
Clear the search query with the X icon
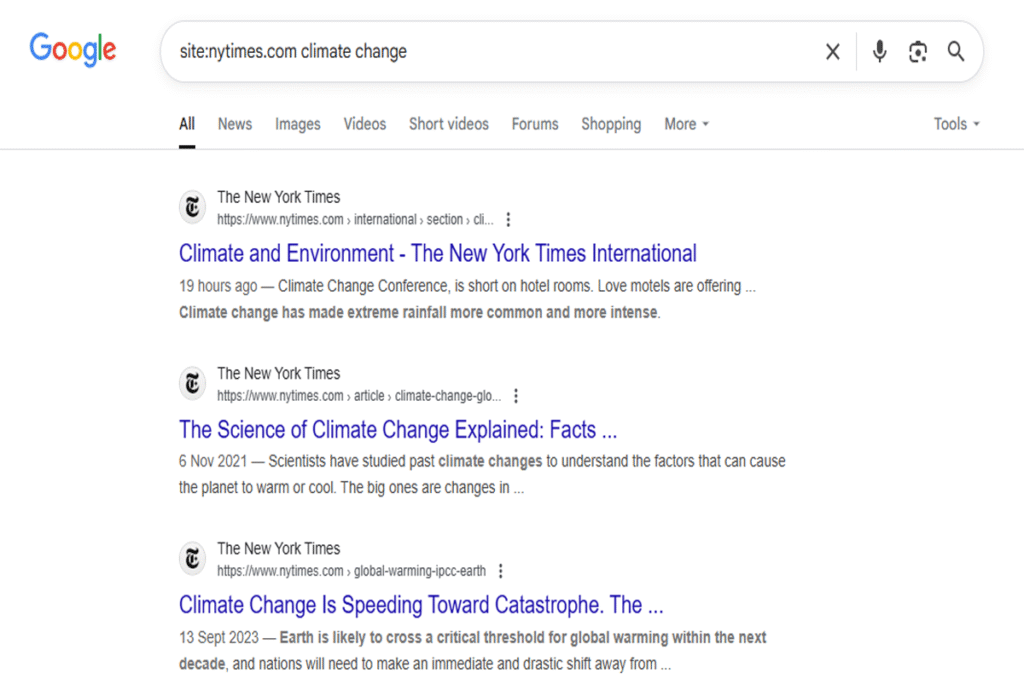pyautogui.click(x=832, y=52)
